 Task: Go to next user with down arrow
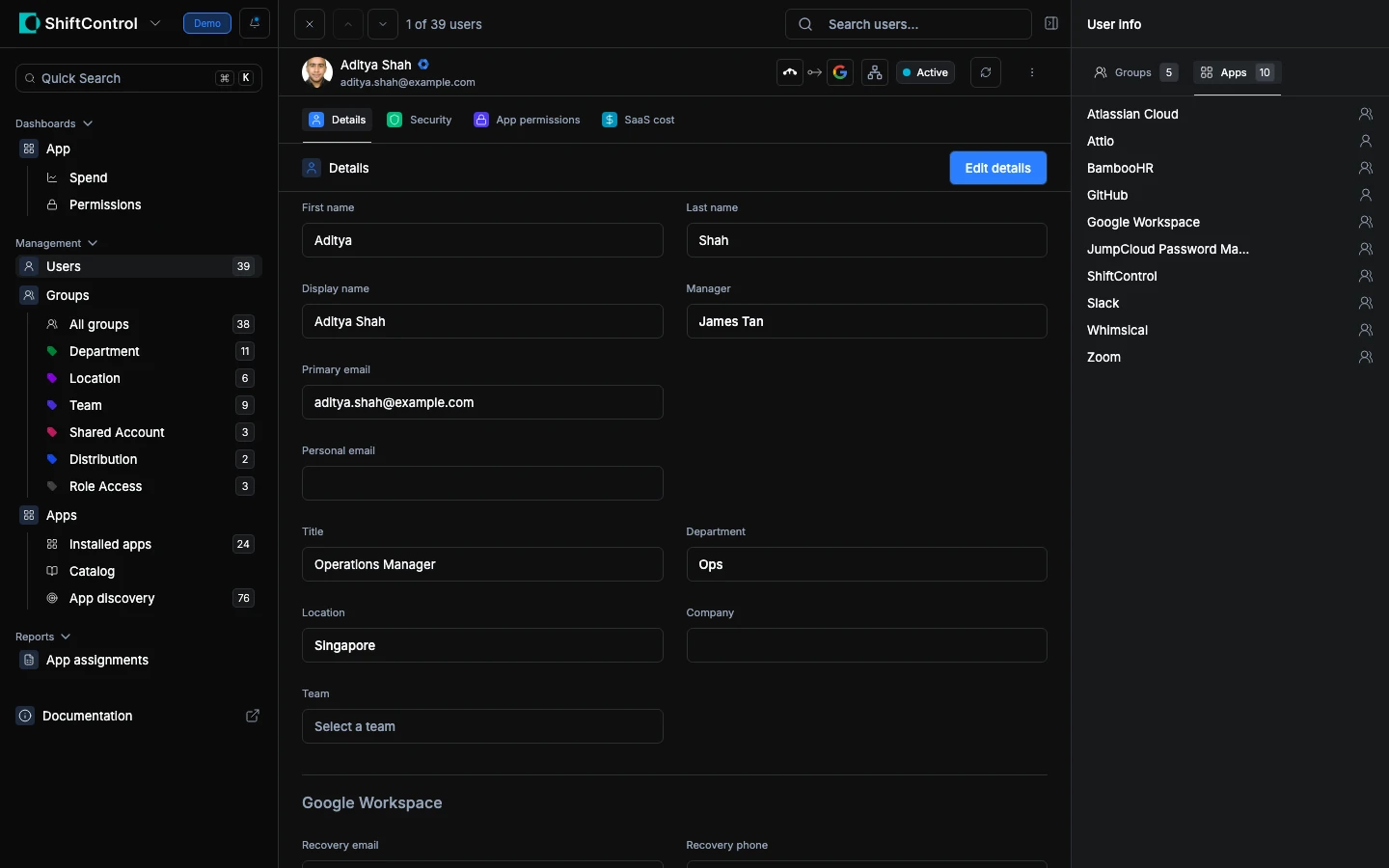point(383,24)
